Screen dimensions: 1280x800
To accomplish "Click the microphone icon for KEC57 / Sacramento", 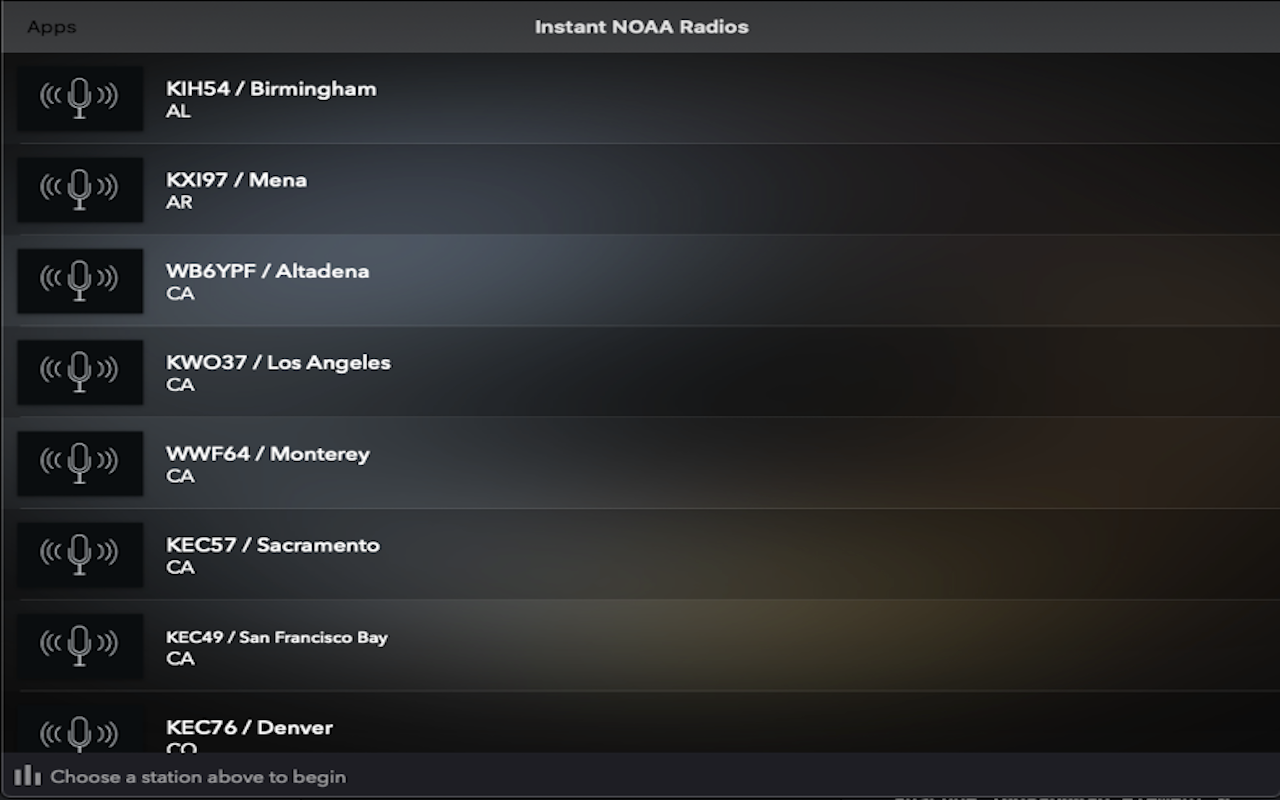I will tap(80, 554).
